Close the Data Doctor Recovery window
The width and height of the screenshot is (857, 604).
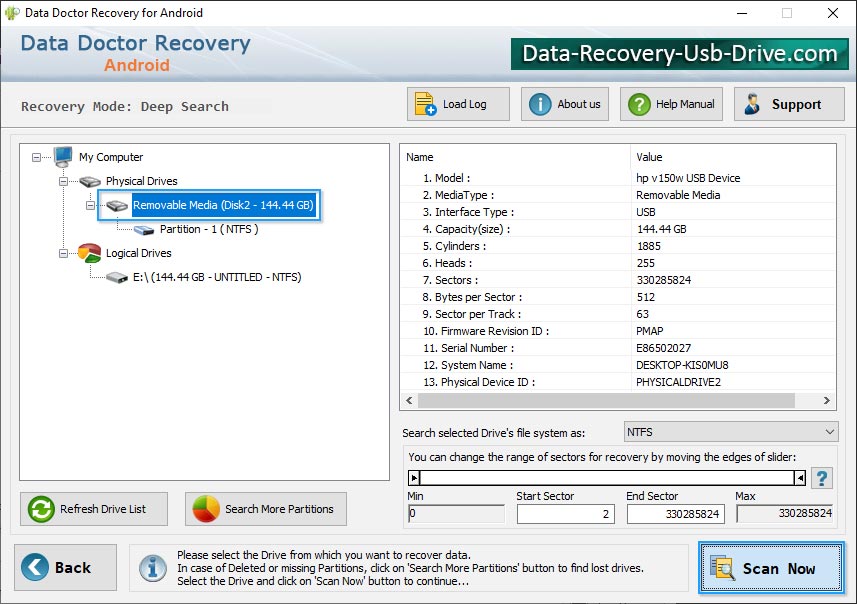(x=832, y=13)
